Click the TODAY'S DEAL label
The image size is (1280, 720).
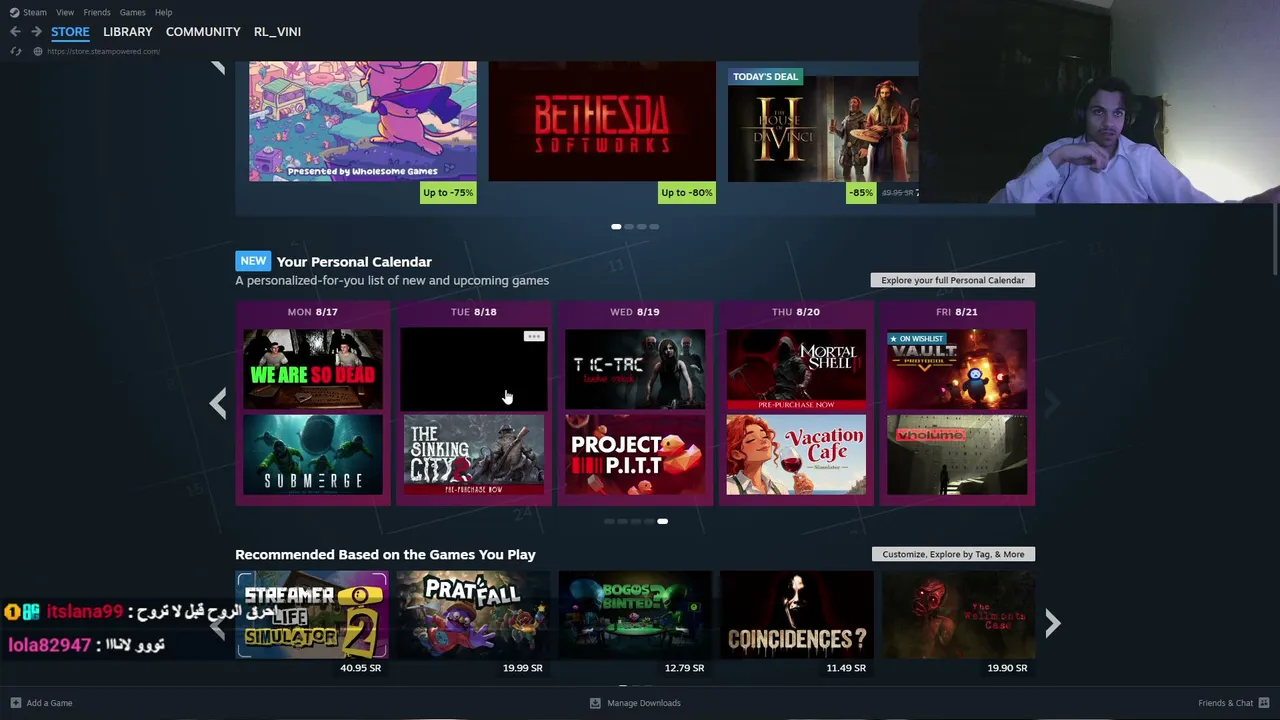[765, 77]
